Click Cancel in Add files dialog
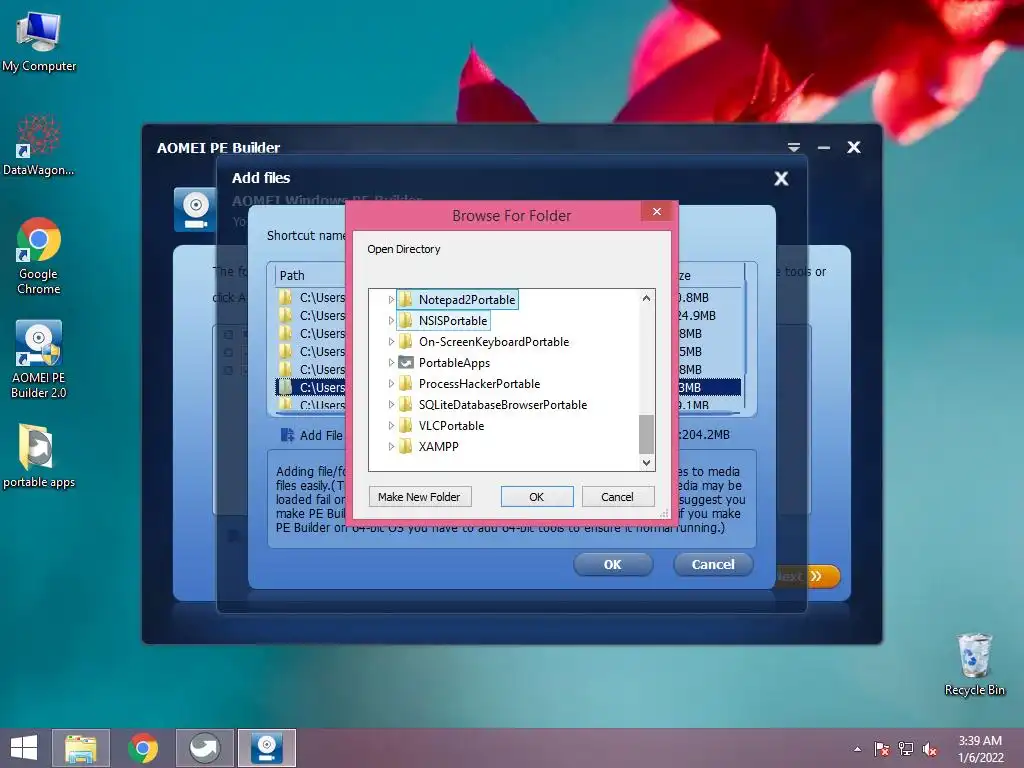 click(713, 564)
